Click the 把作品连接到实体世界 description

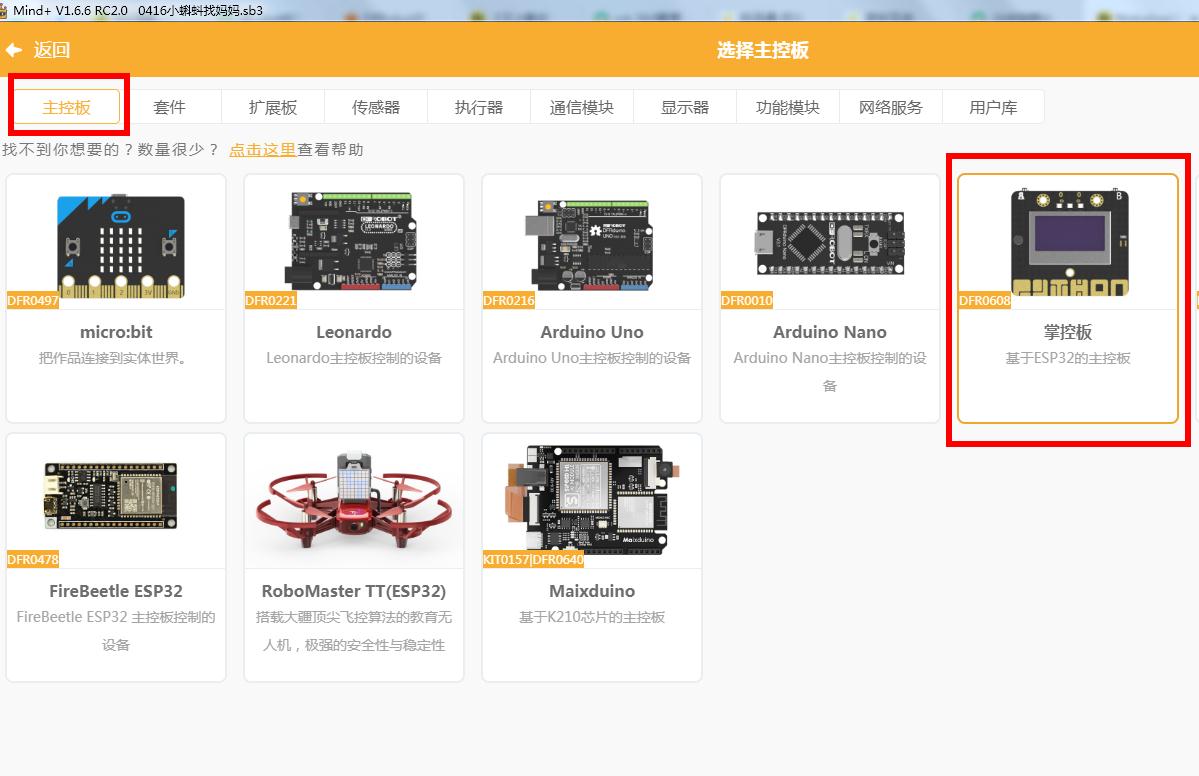pos(113,358)
